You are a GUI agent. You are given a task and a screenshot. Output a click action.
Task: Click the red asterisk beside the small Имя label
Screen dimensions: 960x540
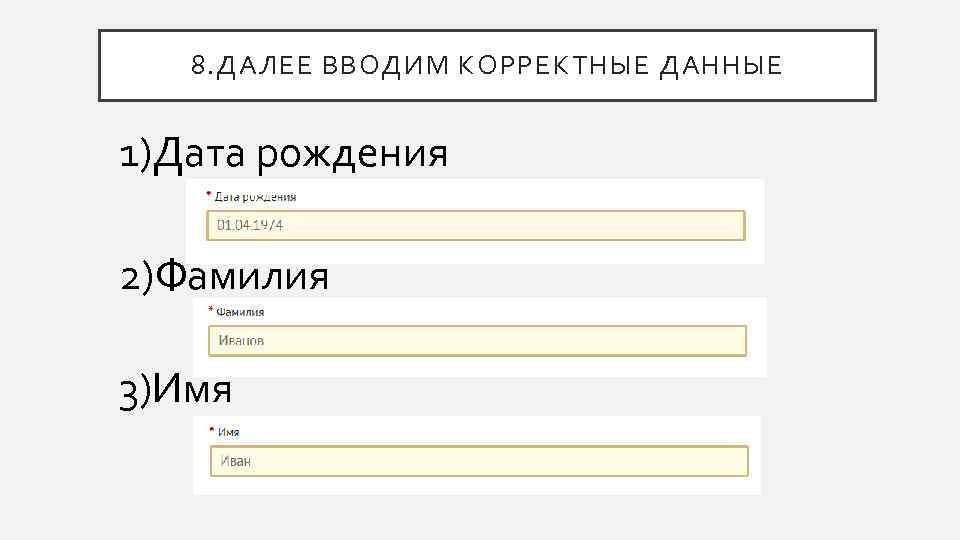click(x=212, y=431)
